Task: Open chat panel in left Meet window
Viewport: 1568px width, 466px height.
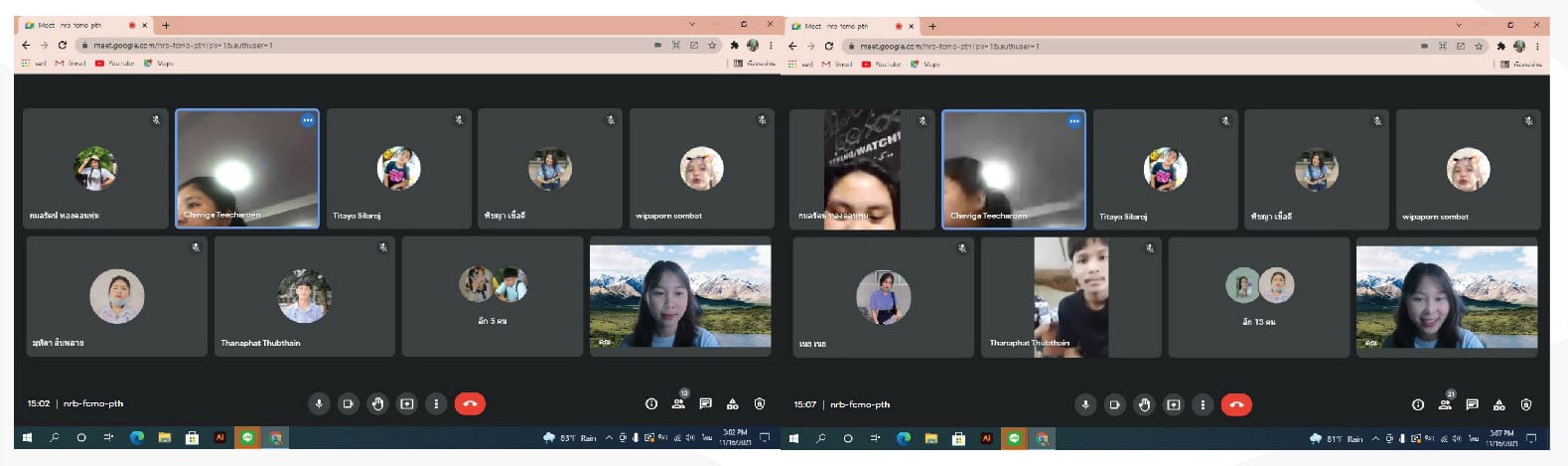Action: [x=705, y=403]
